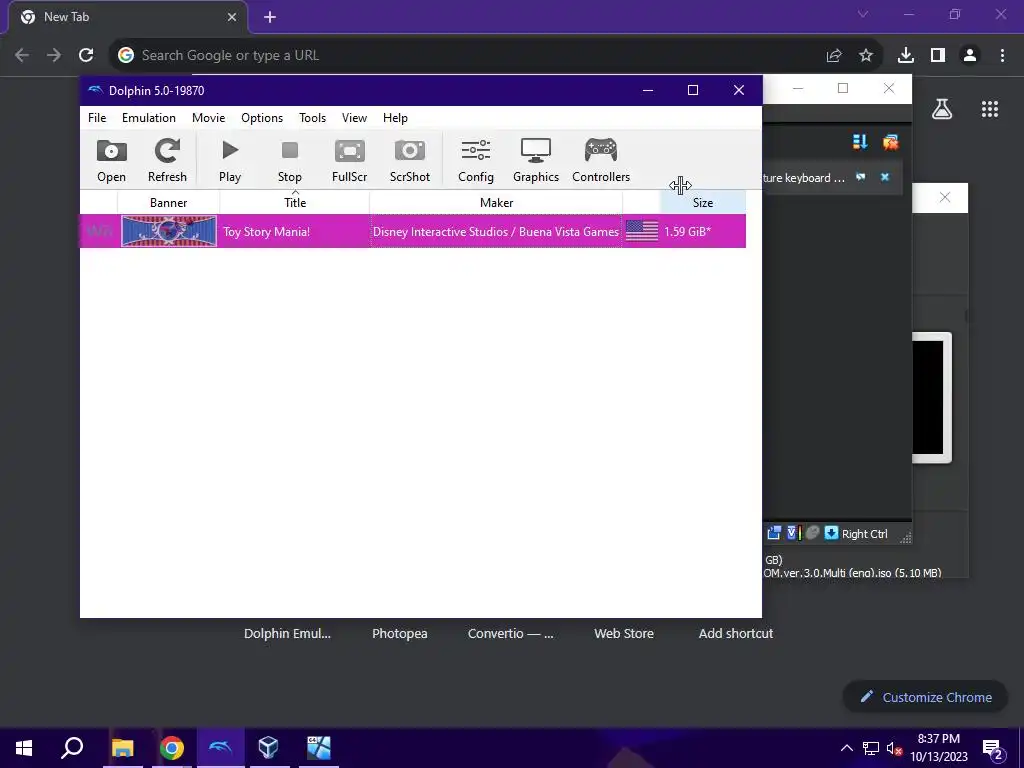Click Customize Chrome button

pyautogui.click(x=925, y=697)
